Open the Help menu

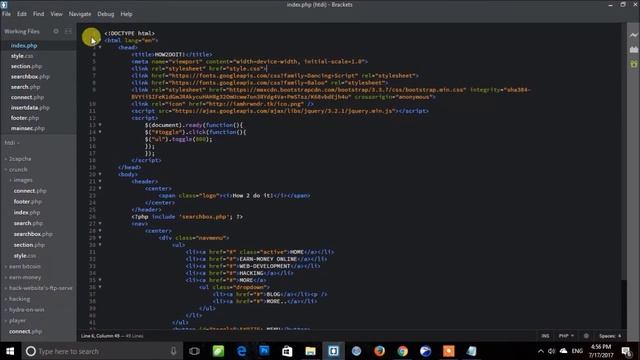click(x=126, y=14)
